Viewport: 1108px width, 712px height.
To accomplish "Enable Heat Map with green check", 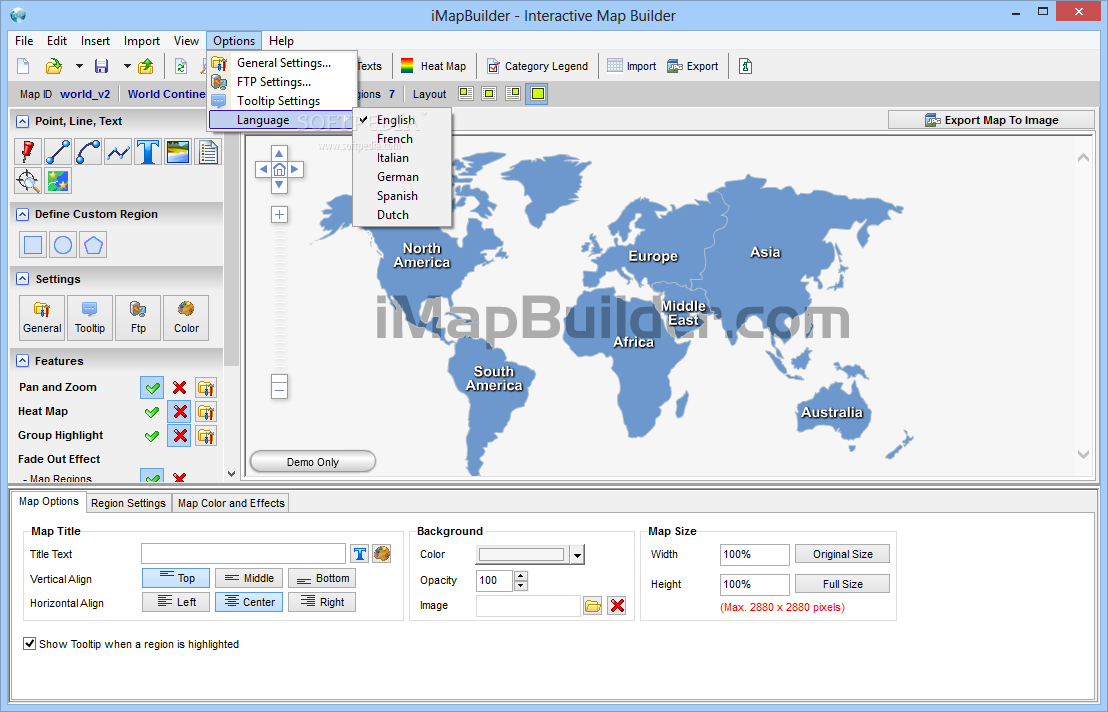I will [152, 412].
